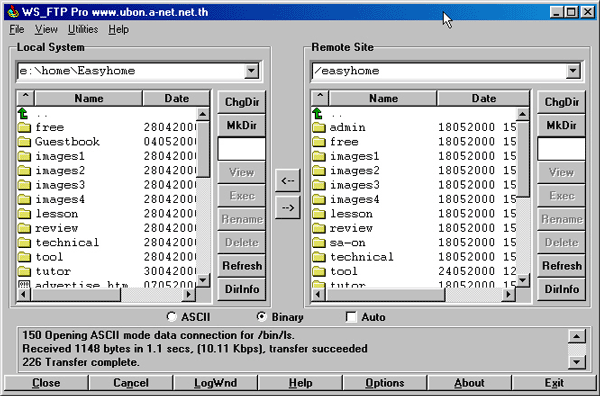Click the bottom Help button
This screenshot has width=600, height=396.
pos(300,383)
